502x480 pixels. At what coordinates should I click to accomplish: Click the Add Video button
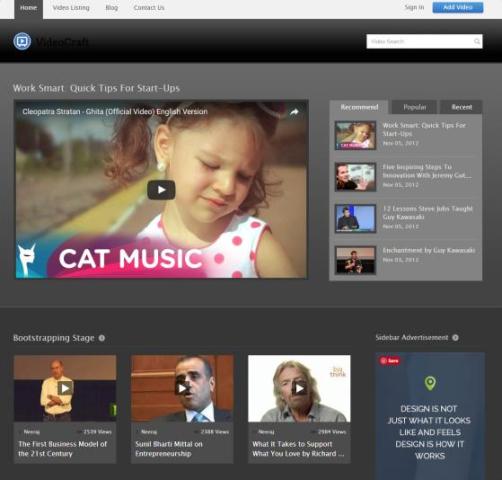458,7
